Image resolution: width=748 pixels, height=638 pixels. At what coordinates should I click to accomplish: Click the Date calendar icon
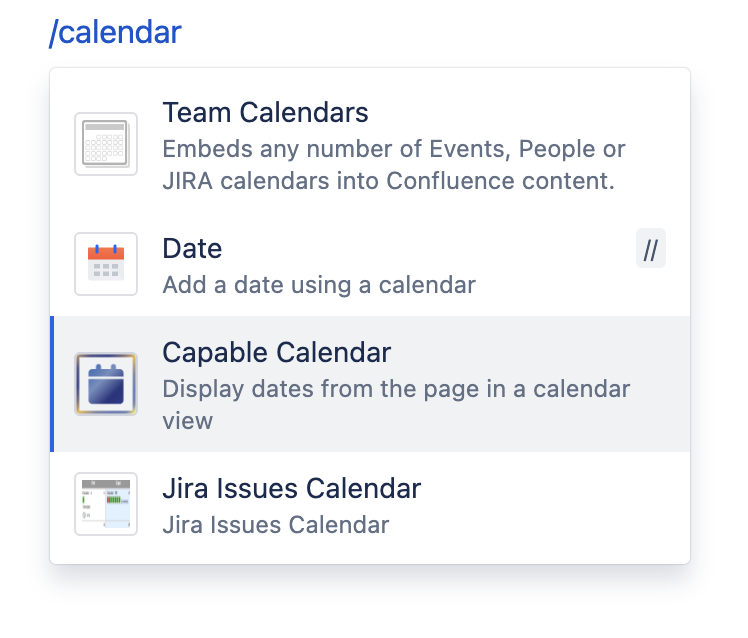[x=106, y=264]
